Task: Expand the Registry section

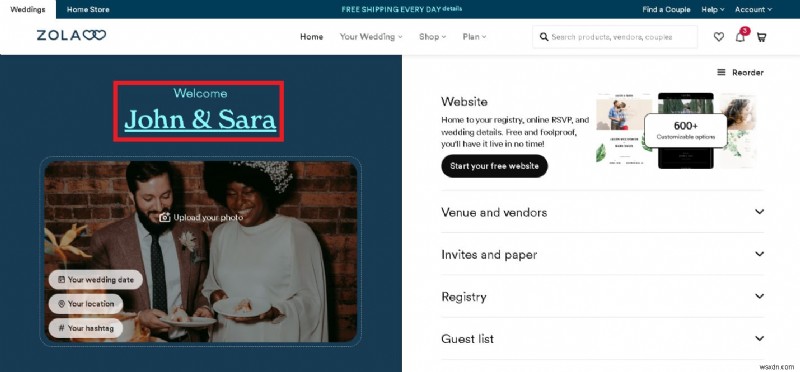Action: (603, 296)
